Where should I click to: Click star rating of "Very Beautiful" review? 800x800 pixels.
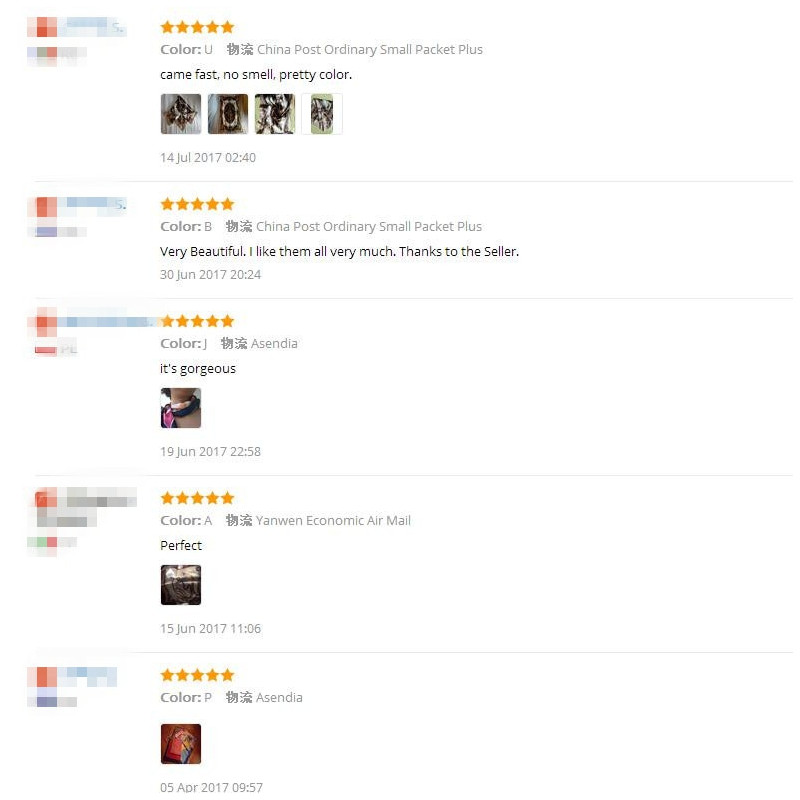click(x=197, y=204)
